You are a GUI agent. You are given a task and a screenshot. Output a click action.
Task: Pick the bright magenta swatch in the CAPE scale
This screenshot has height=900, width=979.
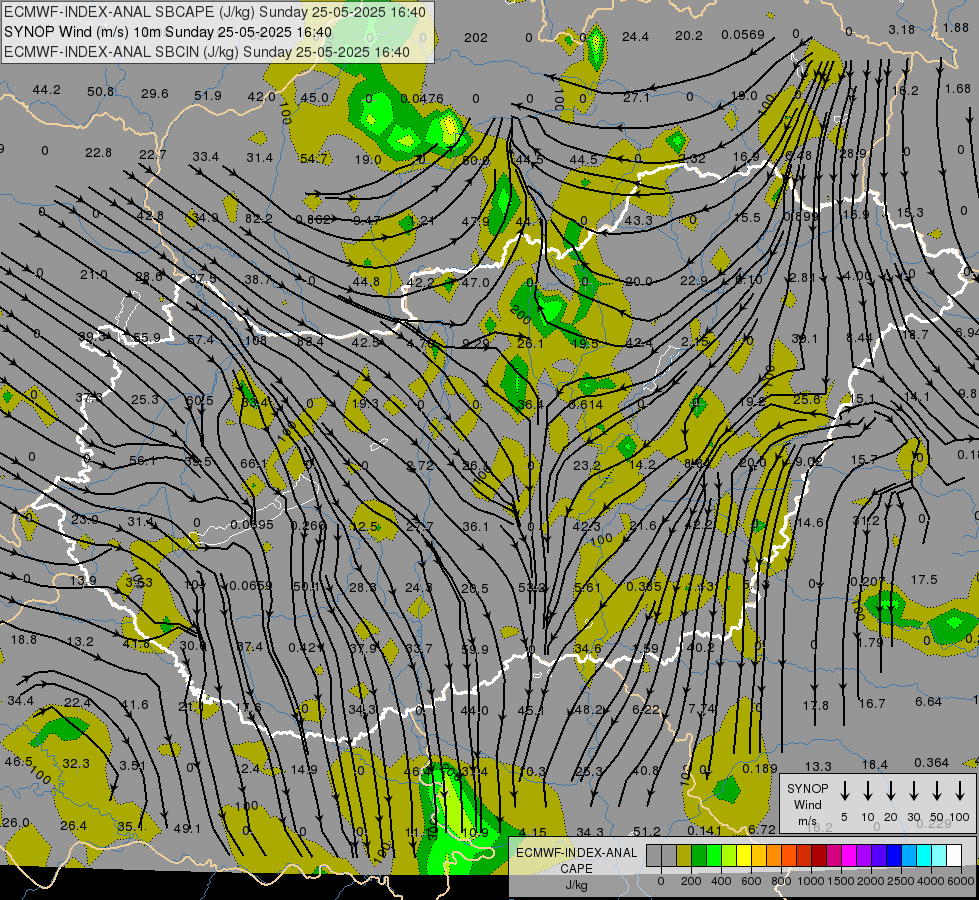click(x=849, y=856)
